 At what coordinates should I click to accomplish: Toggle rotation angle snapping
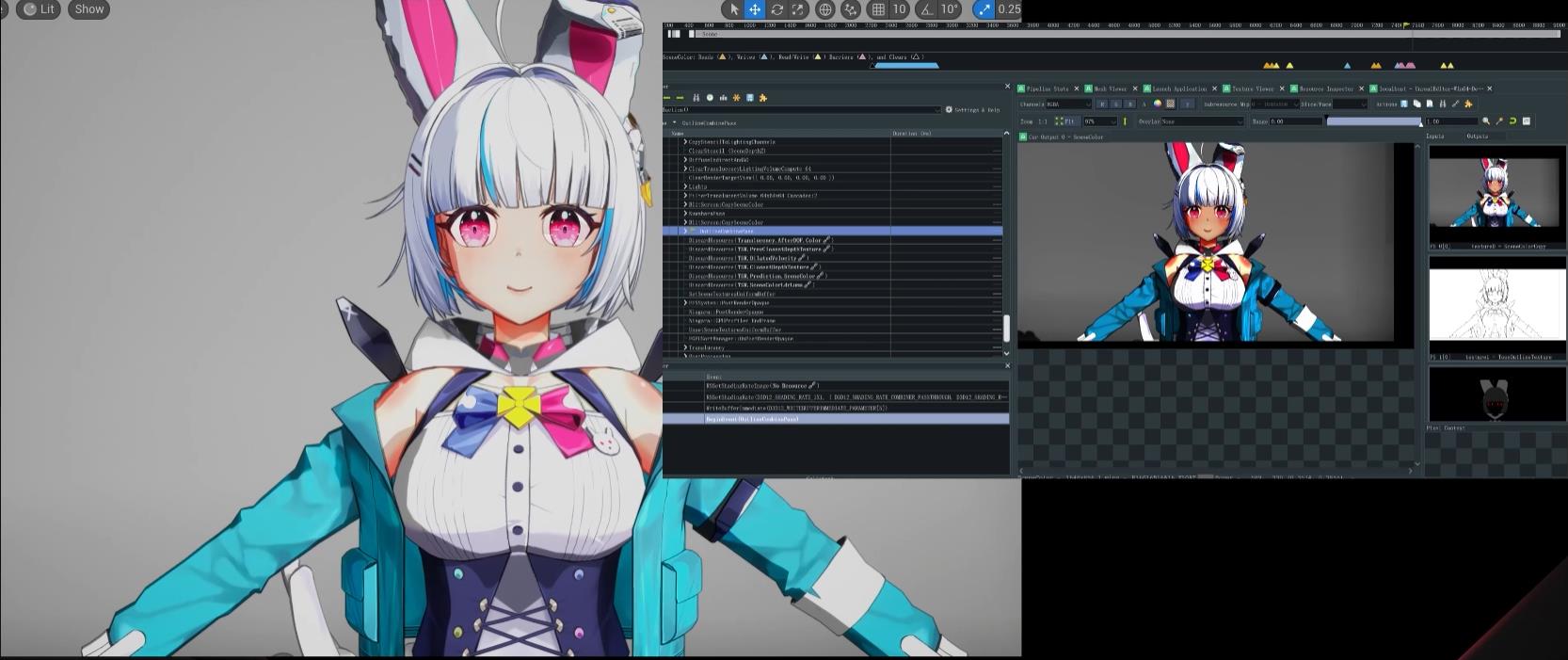927,9
